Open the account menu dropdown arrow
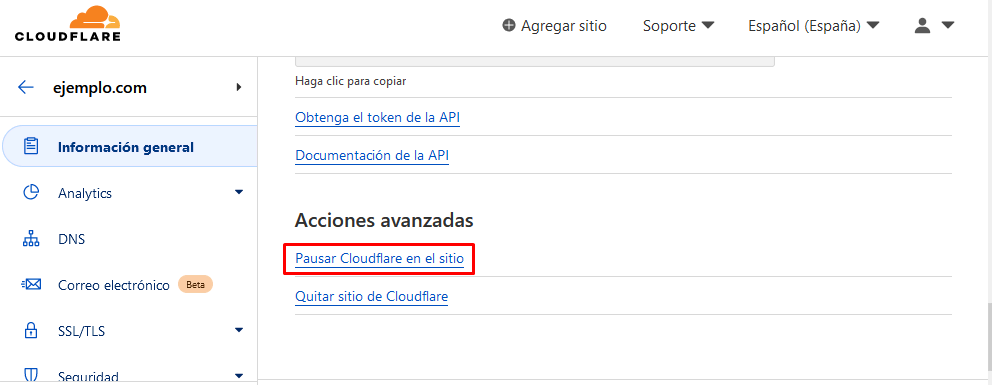The height and width of the screenshot is (385, 992). click(x=947, y=26)
